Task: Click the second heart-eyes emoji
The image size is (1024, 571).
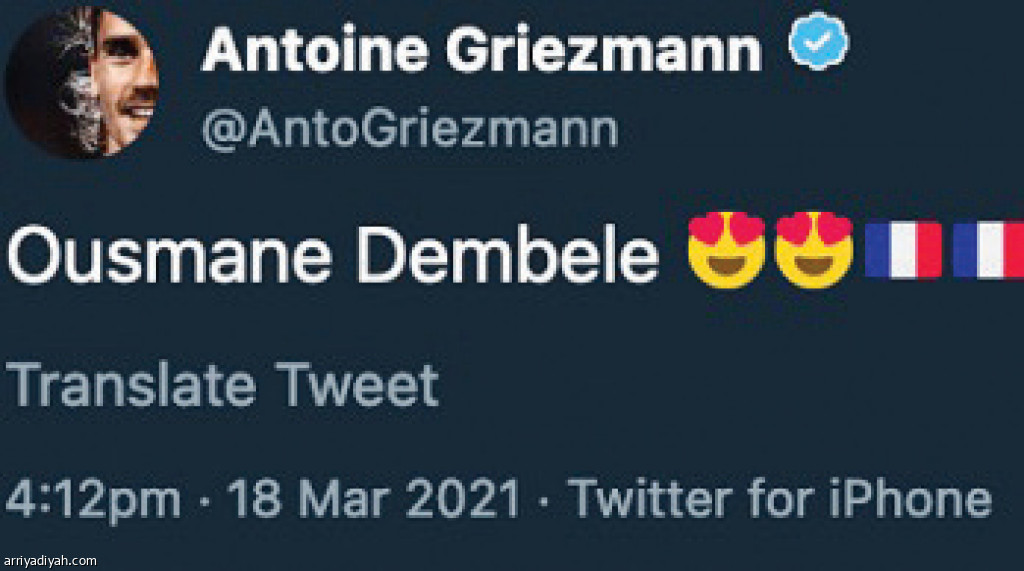Action: pos(815,249)
